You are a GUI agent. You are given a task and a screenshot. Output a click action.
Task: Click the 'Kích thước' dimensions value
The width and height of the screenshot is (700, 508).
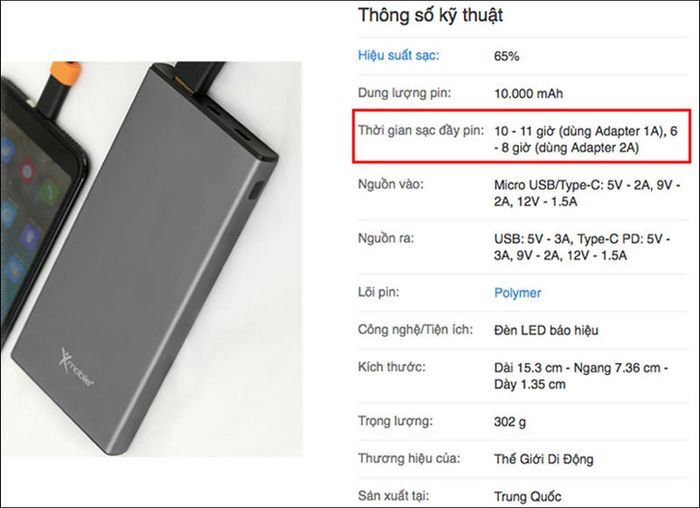(581, 376)
